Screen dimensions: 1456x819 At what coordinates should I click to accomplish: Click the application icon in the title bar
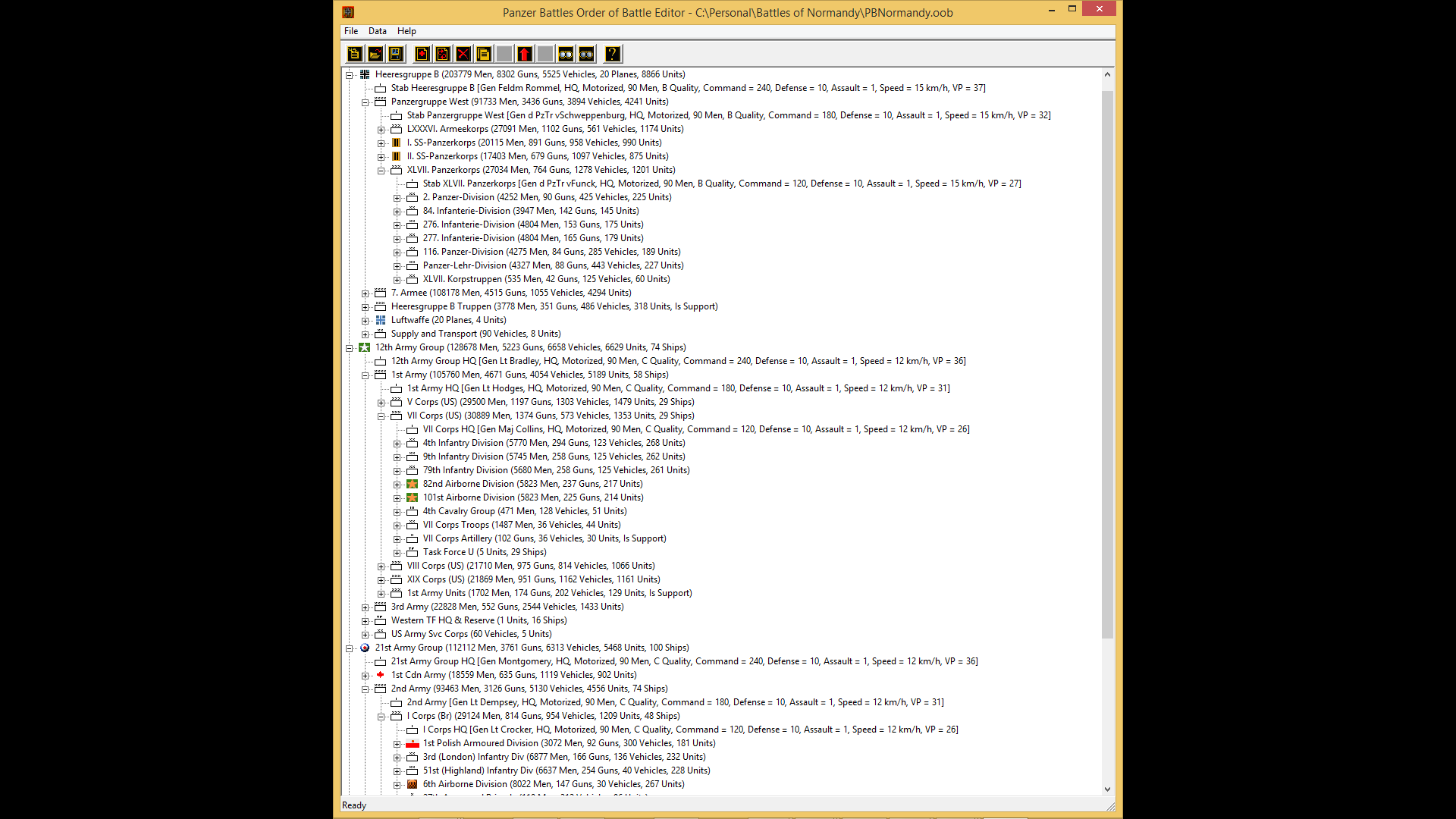[x=348, y=12]
